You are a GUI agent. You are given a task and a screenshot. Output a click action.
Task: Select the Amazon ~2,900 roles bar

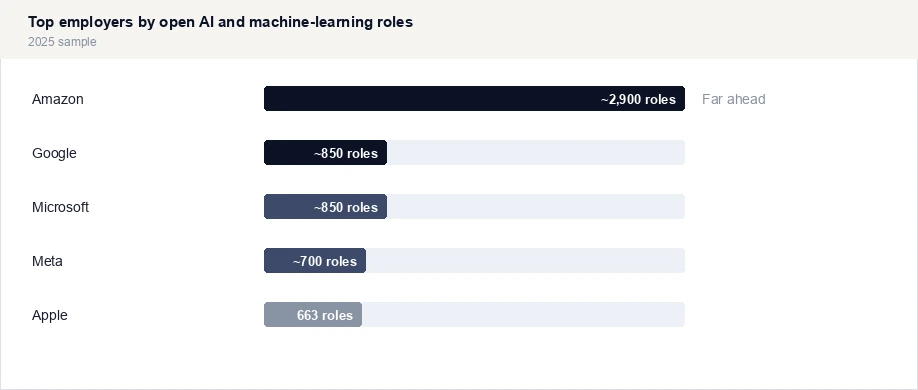[x=474, y=98]
